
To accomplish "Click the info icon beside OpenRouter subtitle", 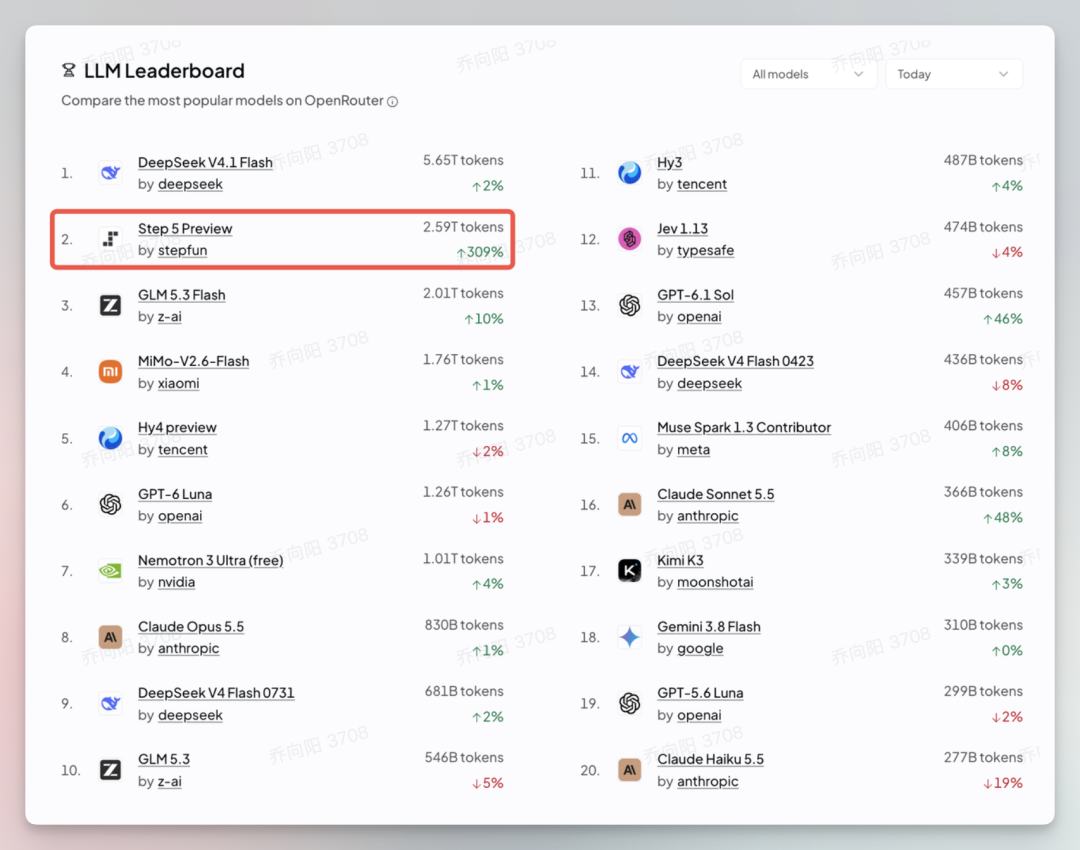I will pyautogui.click(x=393, y=102).
